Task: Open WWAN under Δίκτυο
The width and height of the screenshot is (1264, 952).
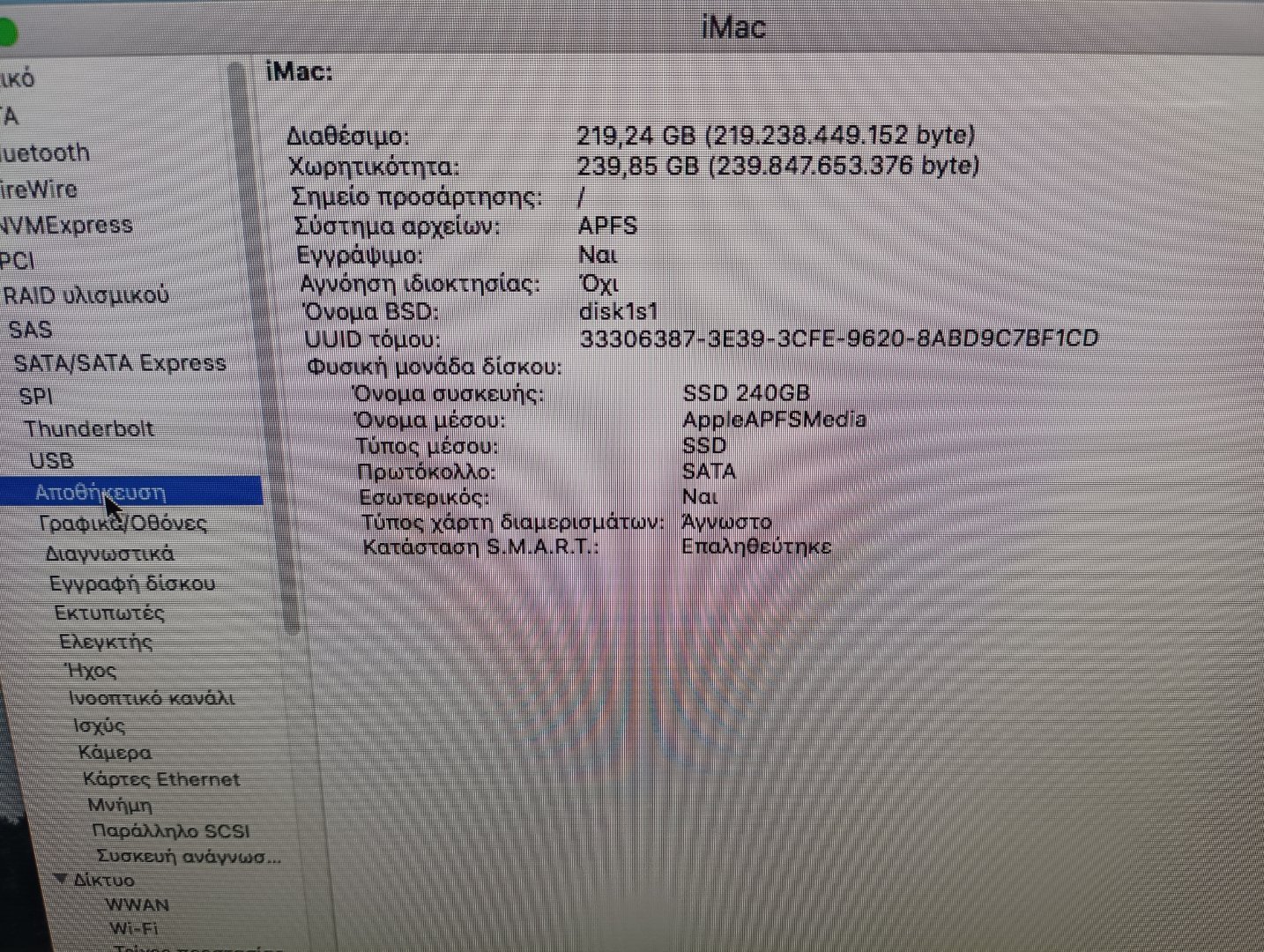Action: [x=138, y=904]
